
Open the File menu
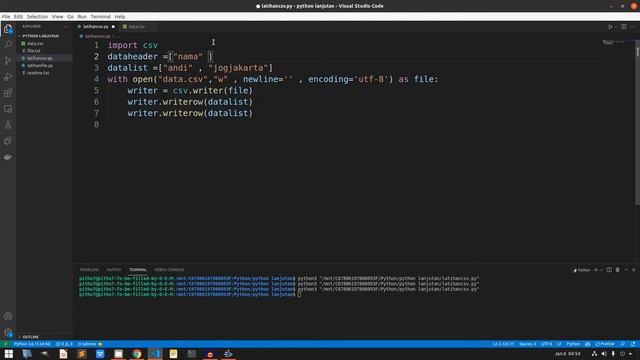tap(6, 17)
